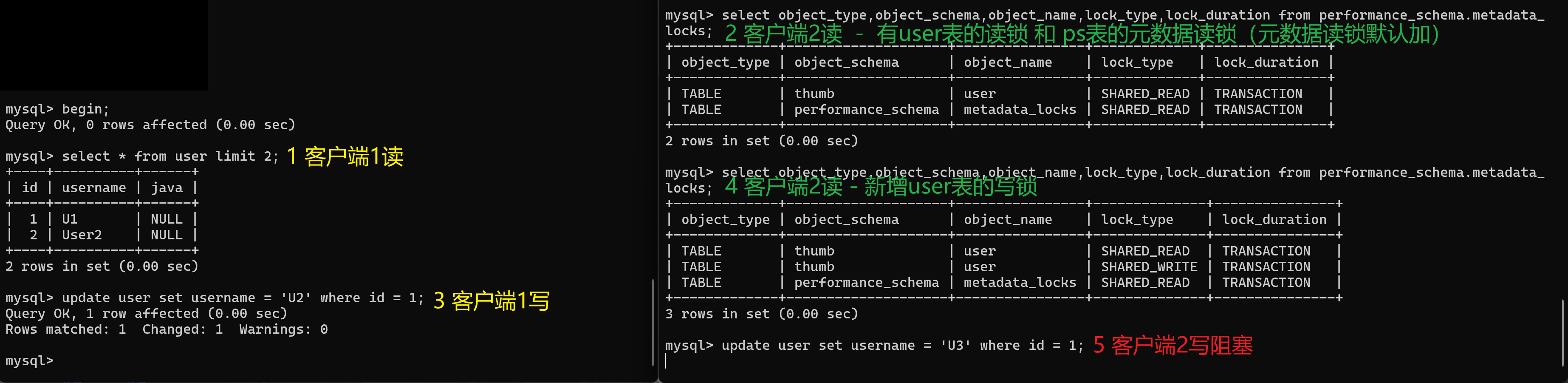Click the black redacted rectangle in the top left
Screen dimensions: 1568x383
tap(104, 45)
